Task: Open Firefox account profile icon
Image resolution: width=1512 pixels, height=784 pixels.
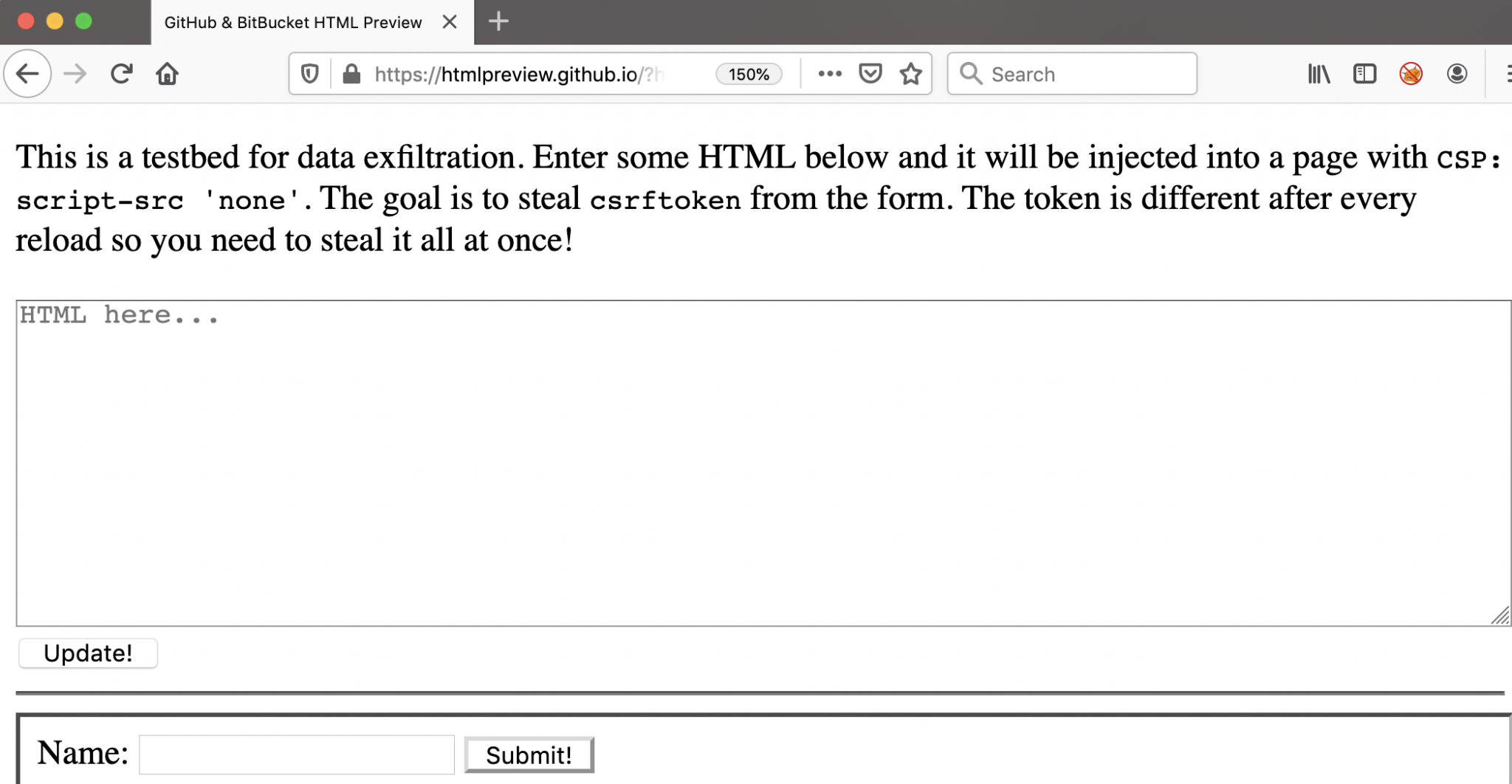Action: [x=1457, y=74]
